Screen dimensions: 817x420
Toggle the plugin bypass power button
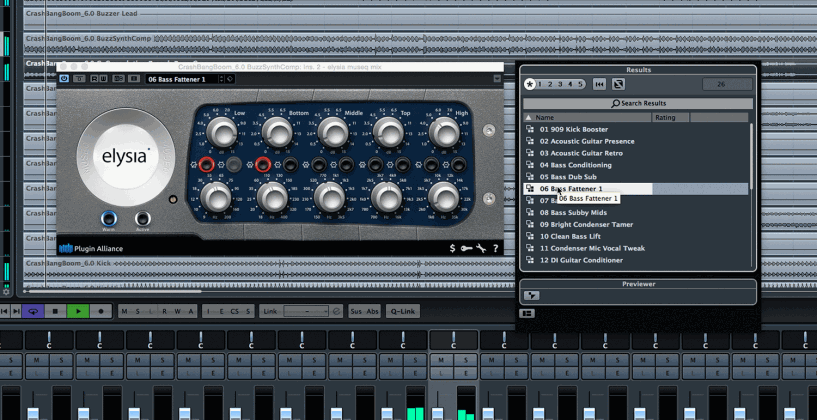tap(65, 79)
